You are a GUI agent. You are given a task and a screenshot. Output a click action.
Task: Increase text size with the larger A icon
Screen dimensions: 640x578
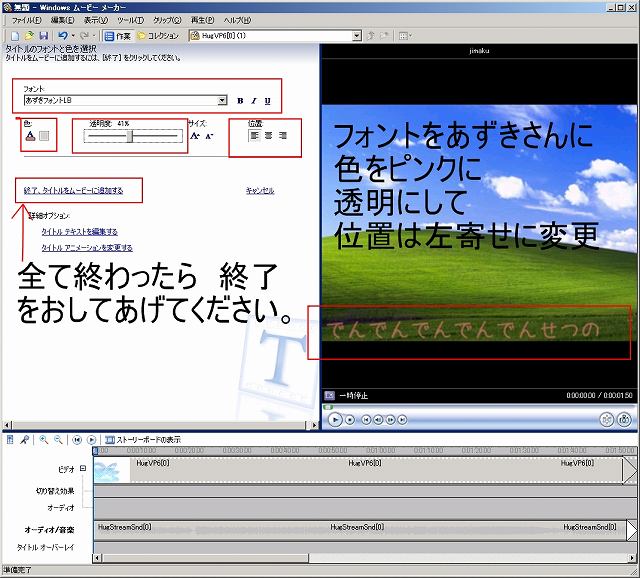click(x=195, y=136)
